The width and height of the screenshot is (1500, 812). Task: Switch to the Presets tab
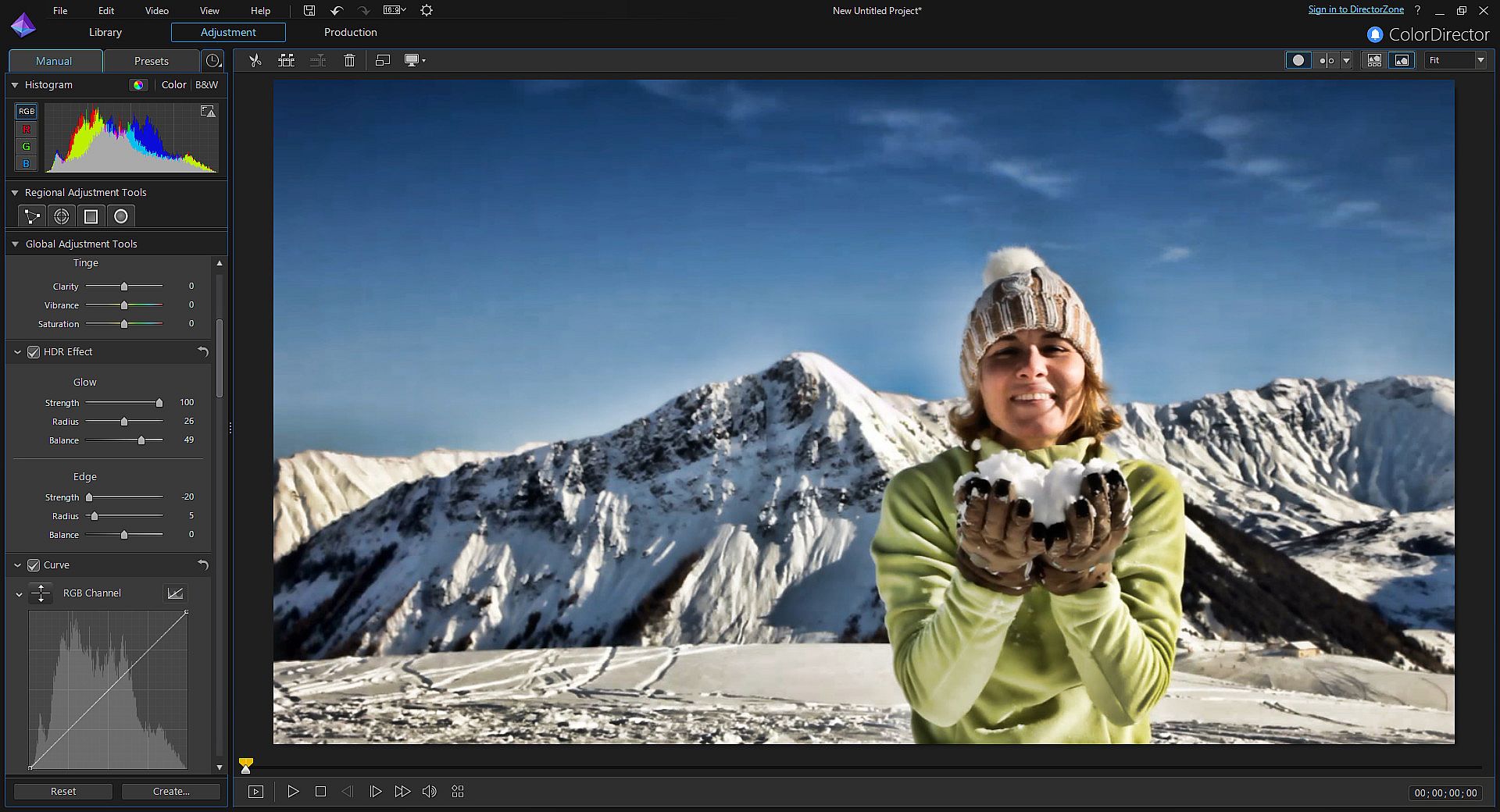[x=151, y=61]
